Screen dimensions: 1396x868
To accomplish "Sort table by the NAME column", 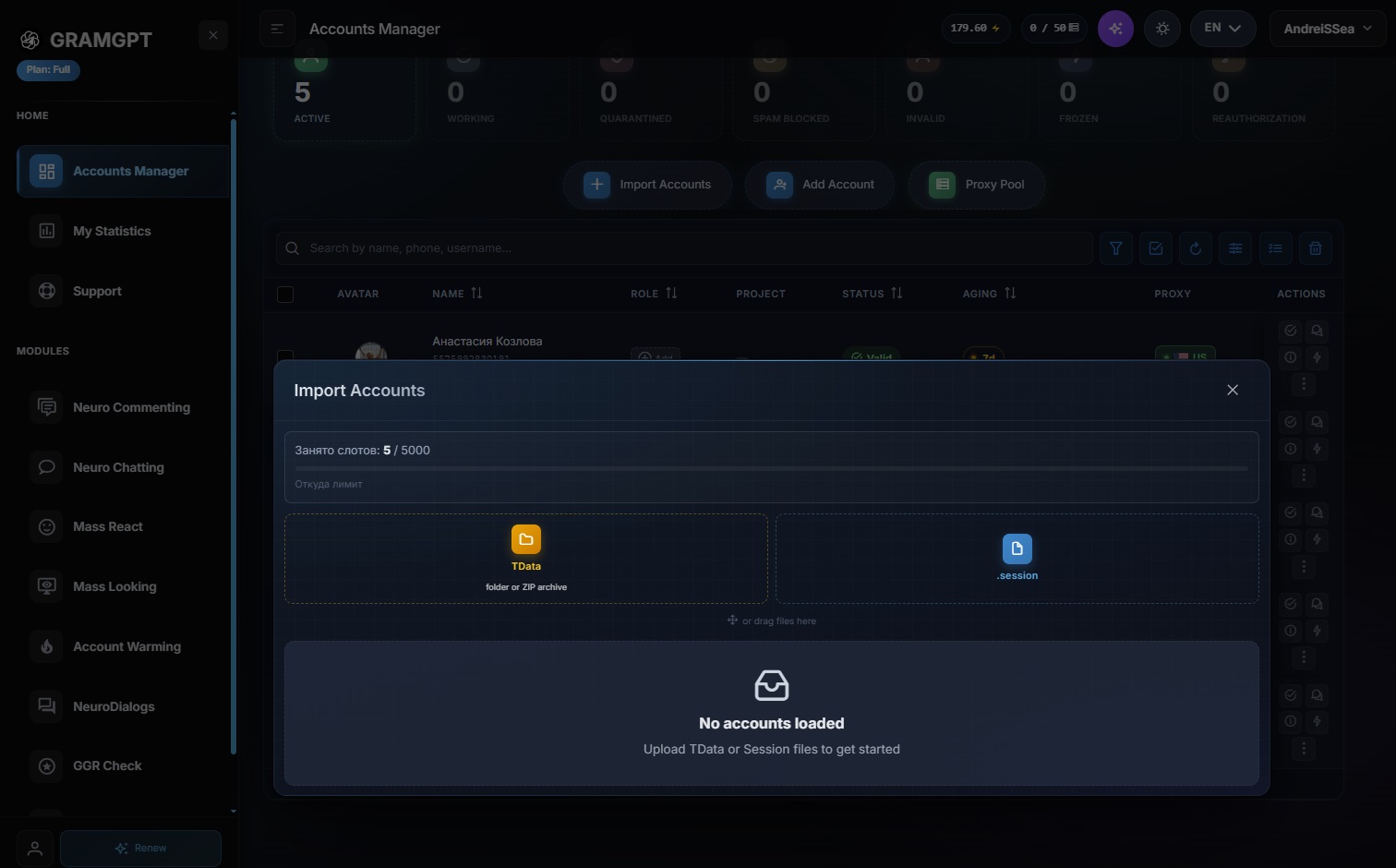I will tap(457, 294).
